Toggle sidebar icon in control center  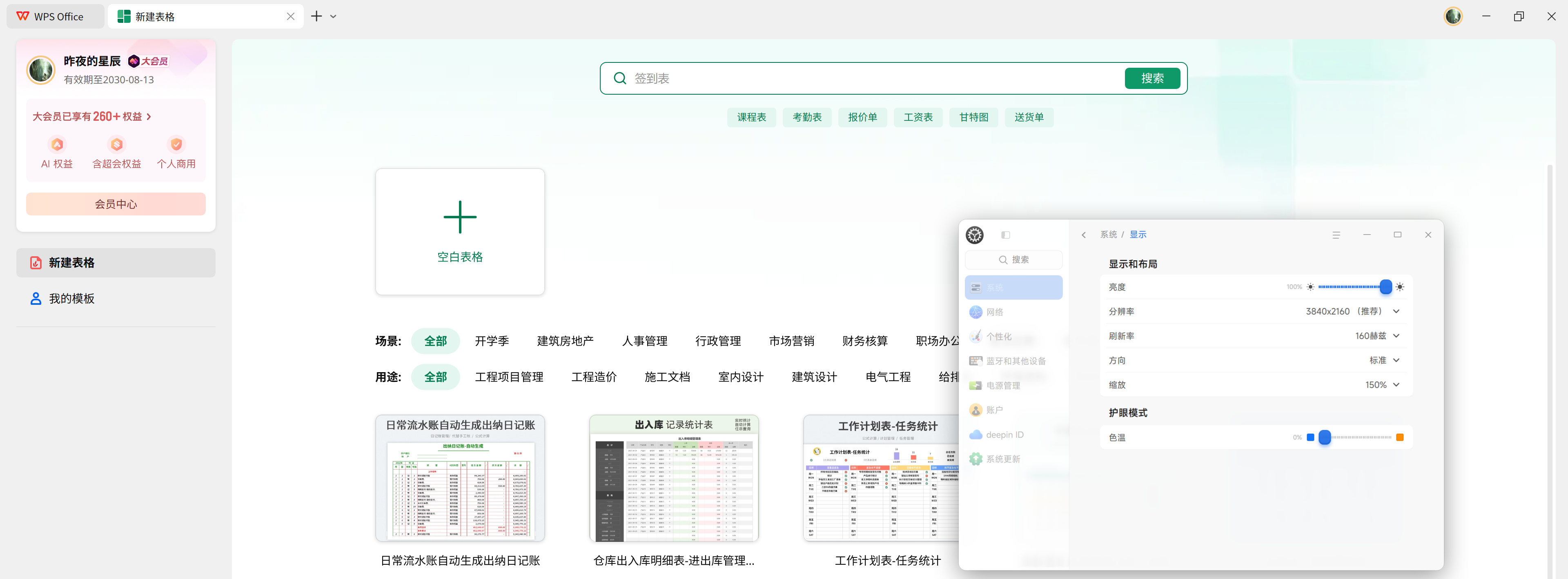point(1005,235)
